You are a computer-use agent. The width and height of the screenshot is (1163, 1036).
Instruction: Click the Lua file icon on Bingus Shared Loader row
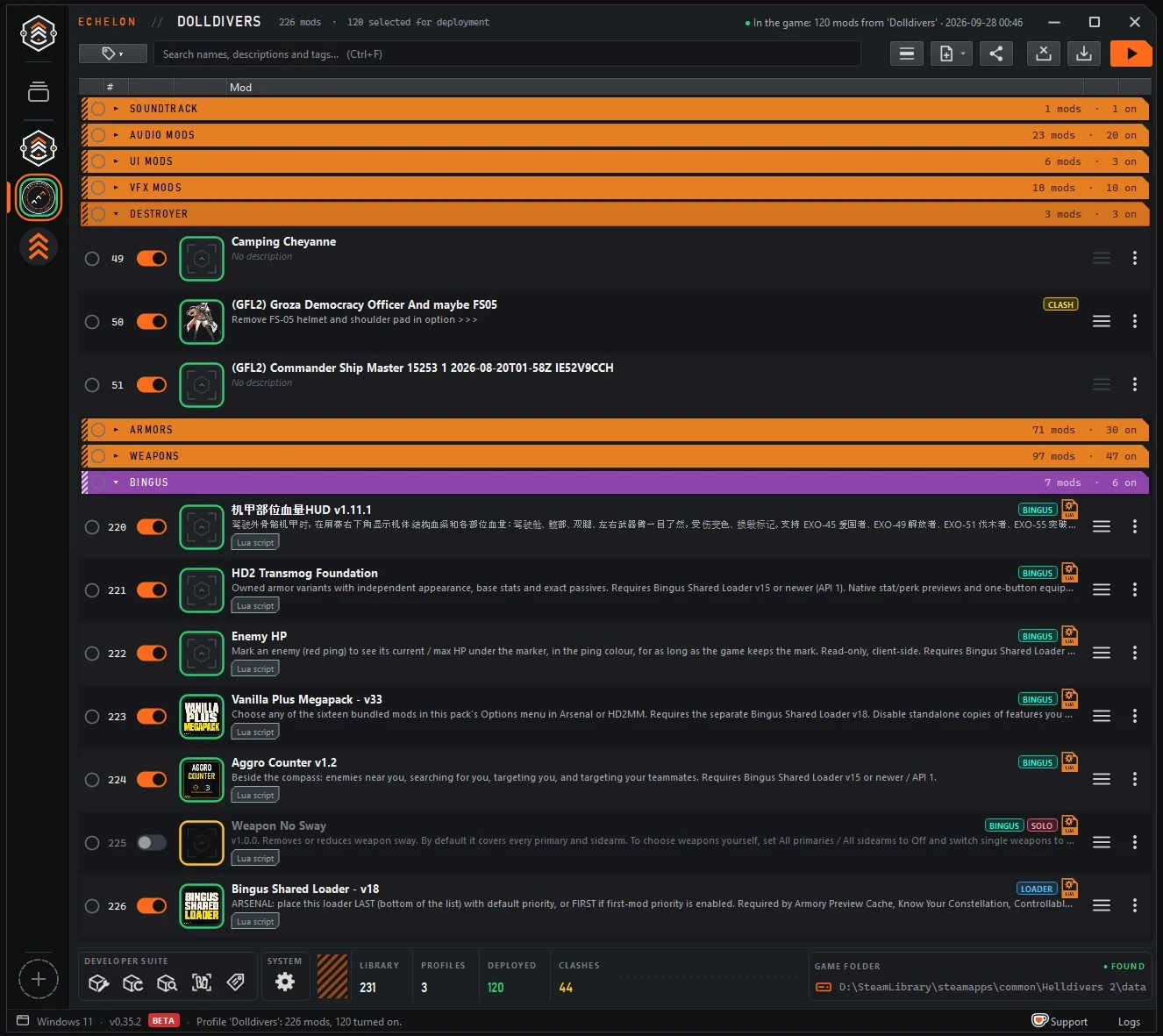[x=1069, y=888]
